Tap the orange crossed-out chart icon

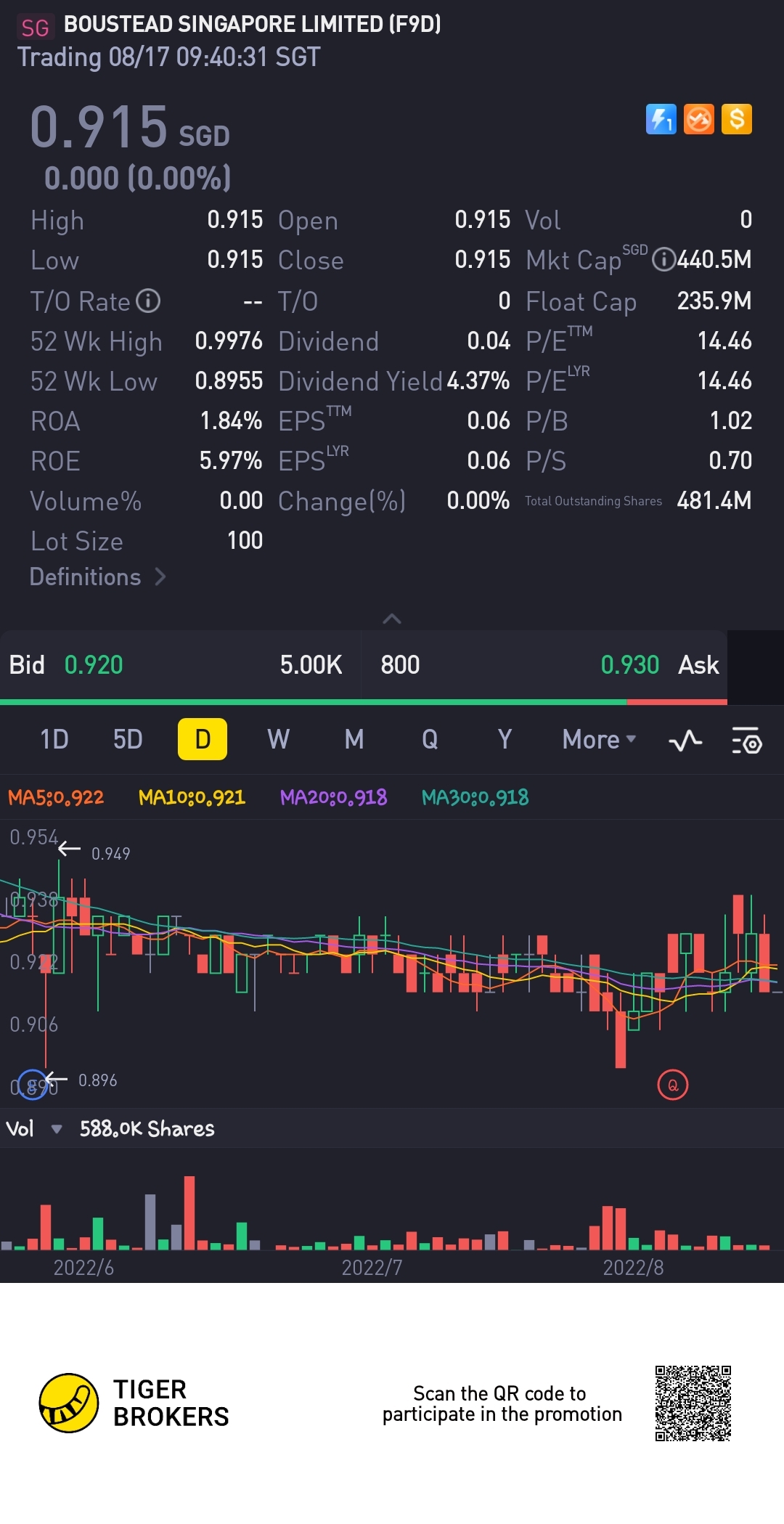coord(699,119)
